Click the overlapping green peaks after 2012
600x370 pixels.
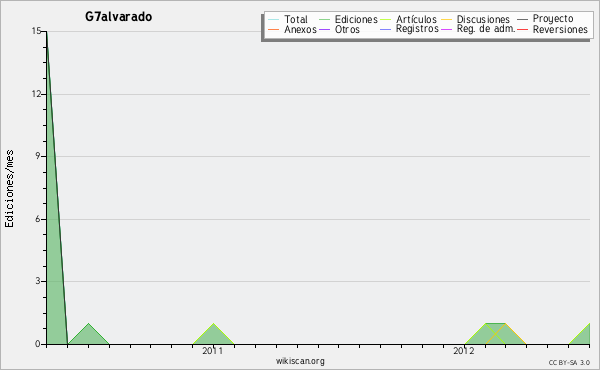pyautogui.click(x=496, y=334)
